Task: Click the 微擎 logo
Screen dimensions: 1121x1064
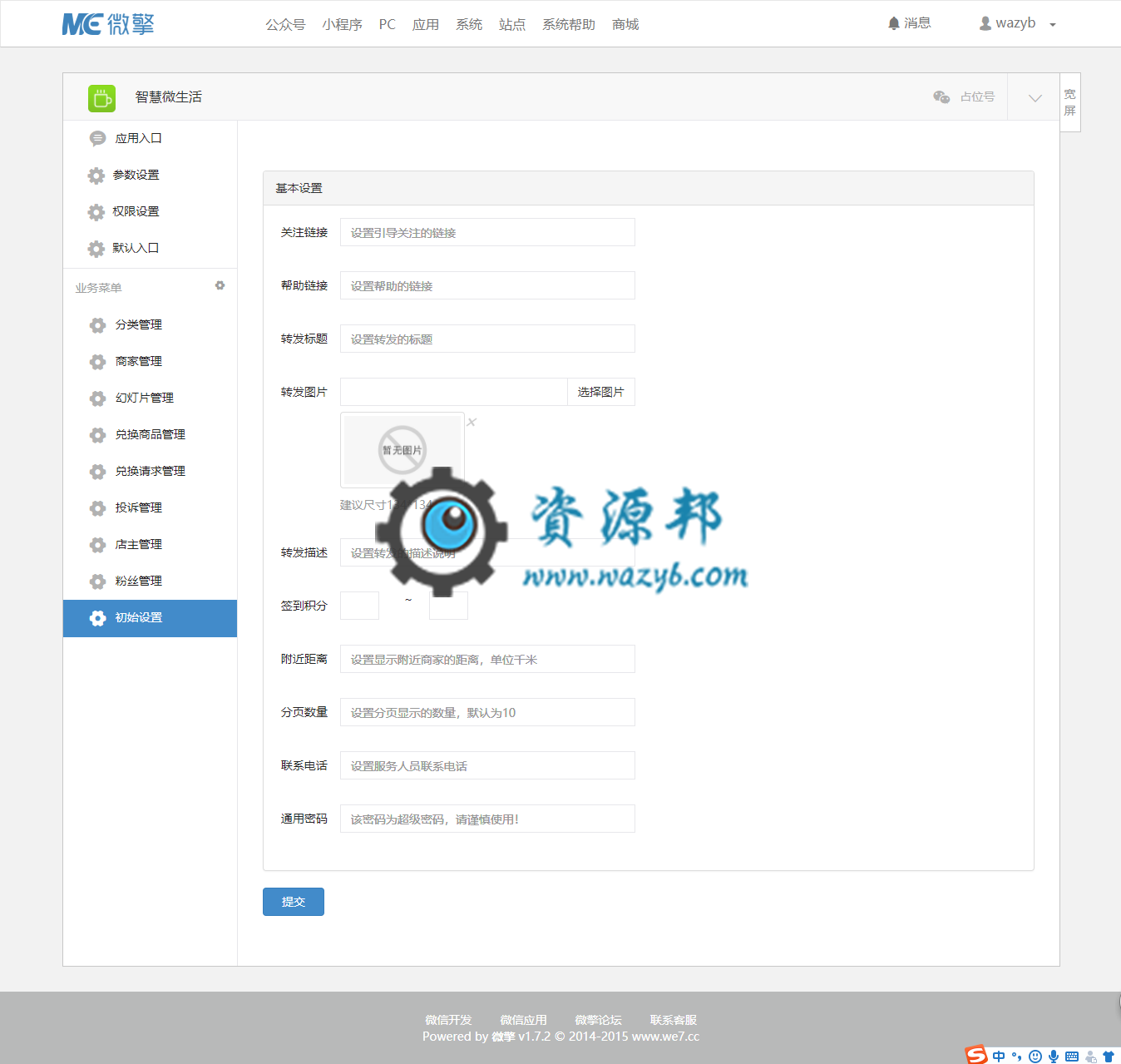Action: click(108, 24)
